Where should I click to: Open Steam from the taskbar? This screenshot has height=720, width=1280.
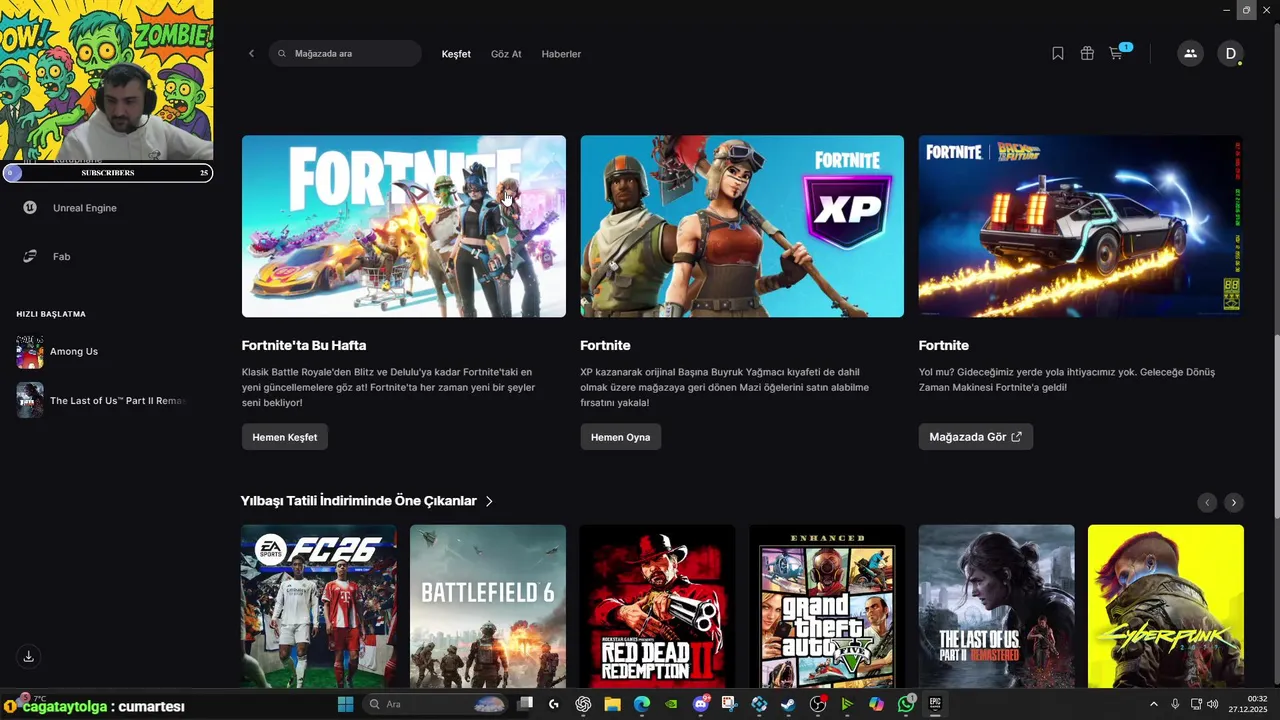point(788,704)
